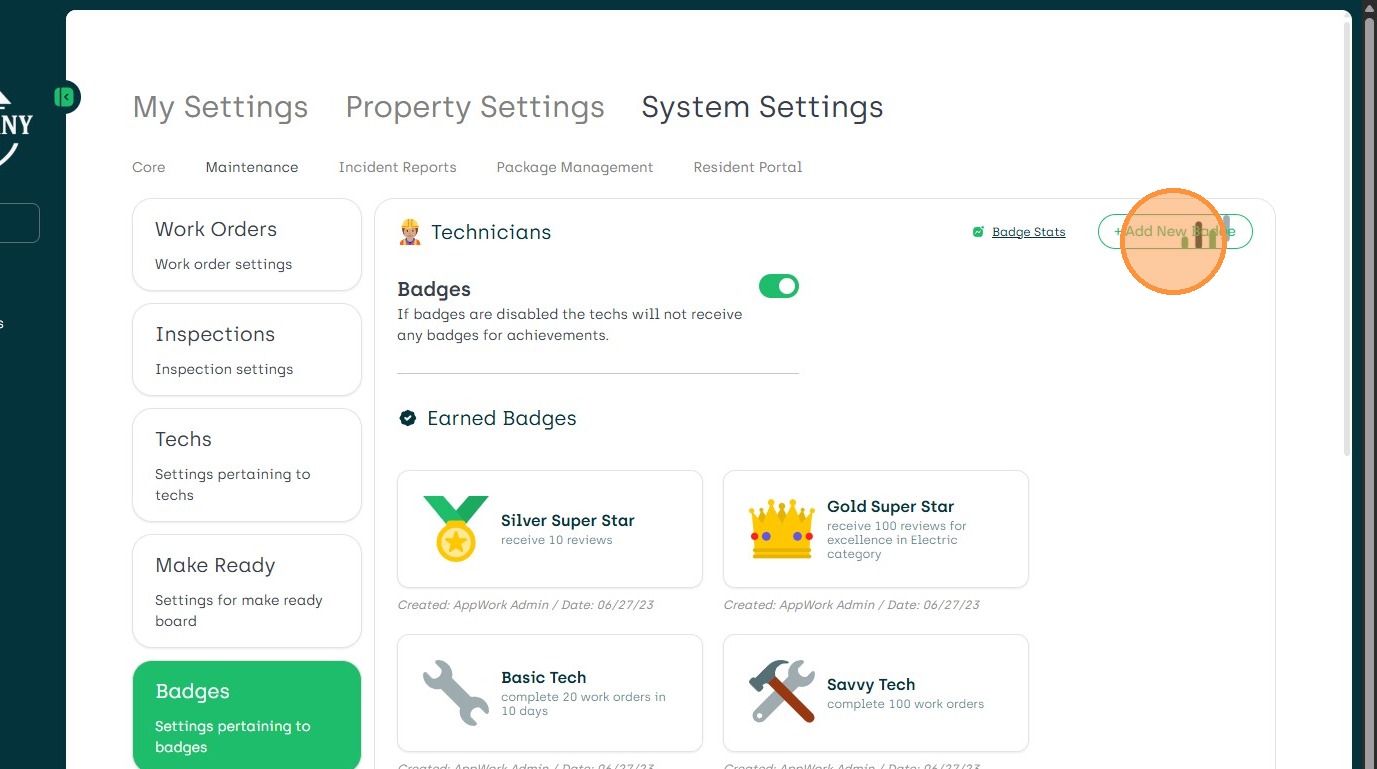Screen dimensions: 1377x769
Task: Click the Basic Tech wrench icon
Action: click(x=456, y=692)
